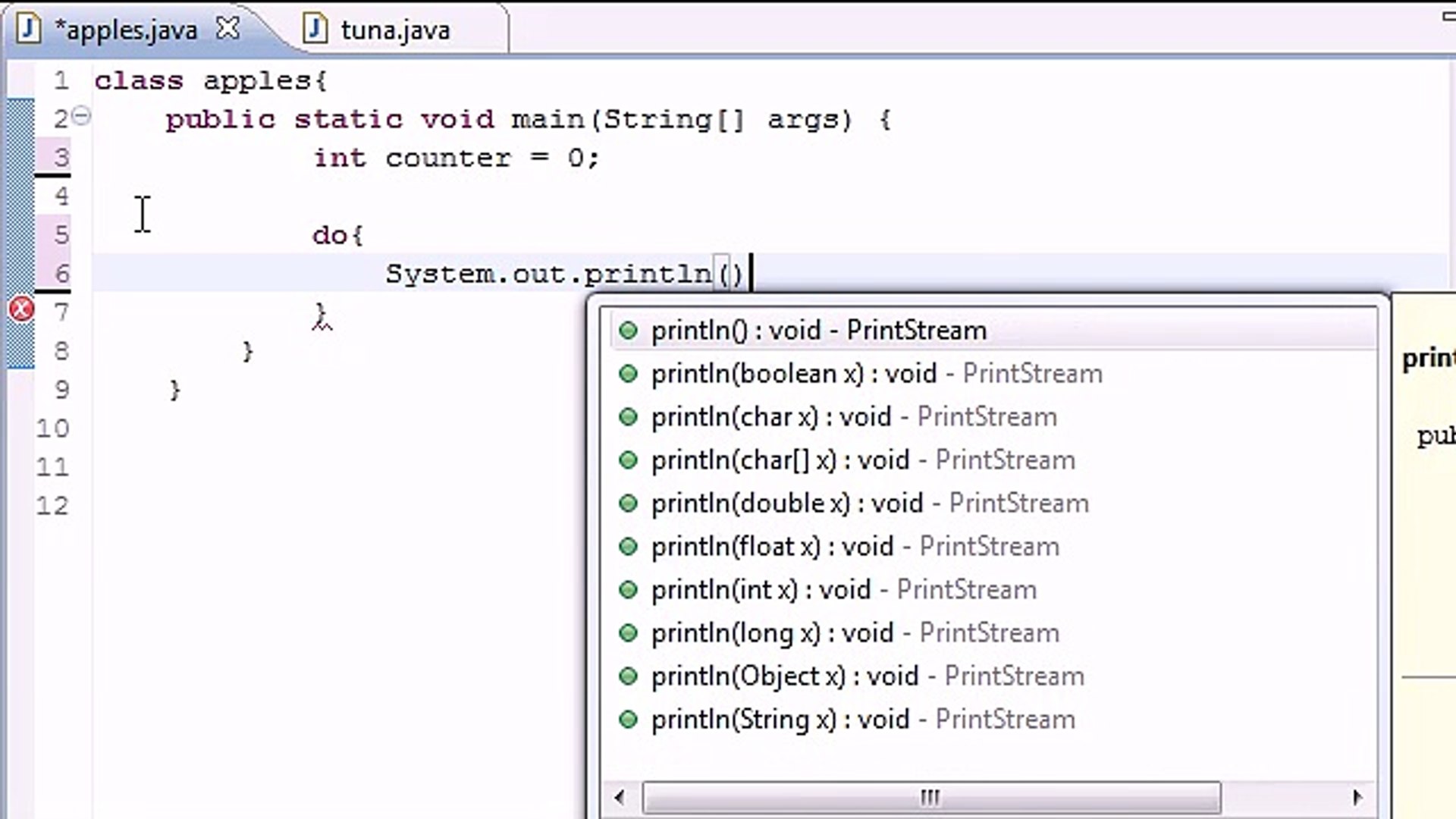Click the green icon beside println(String x)
Screen dimensions: 1456x819
pyautogui.click(x=628, y=719)
